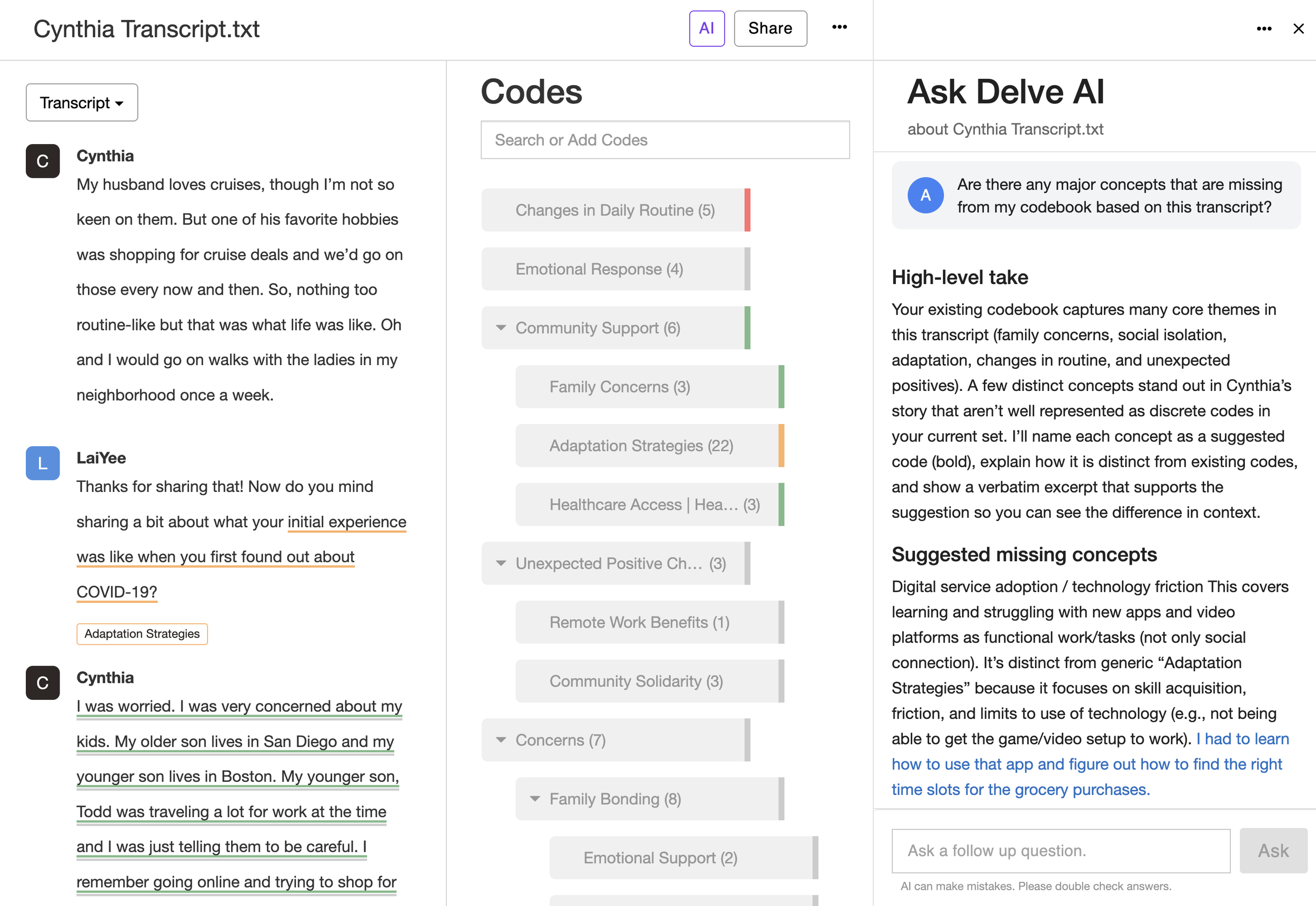Click the Share button

[770, 28]
